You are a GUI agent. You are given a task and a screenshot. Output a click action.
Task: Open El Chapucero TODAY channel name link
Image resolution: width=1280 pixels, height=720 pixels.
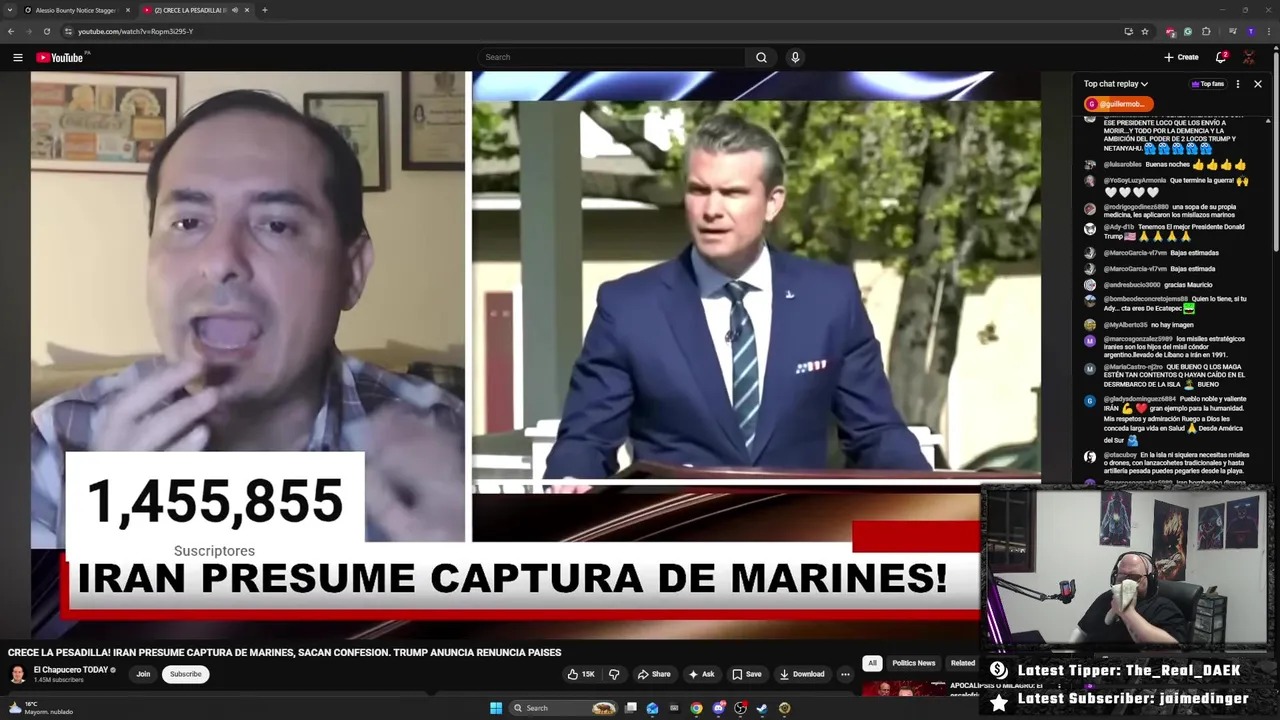click(71, 670)
